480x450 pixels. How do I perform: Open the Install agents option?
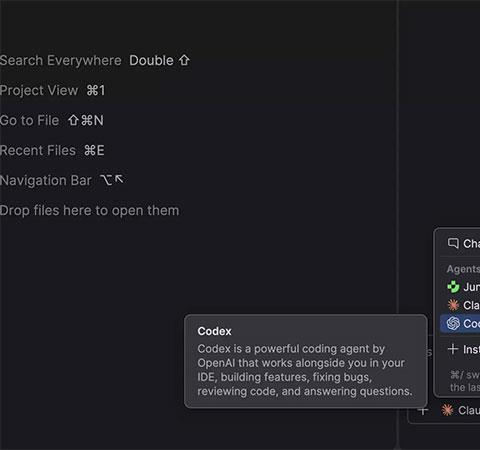pos(460,349)
